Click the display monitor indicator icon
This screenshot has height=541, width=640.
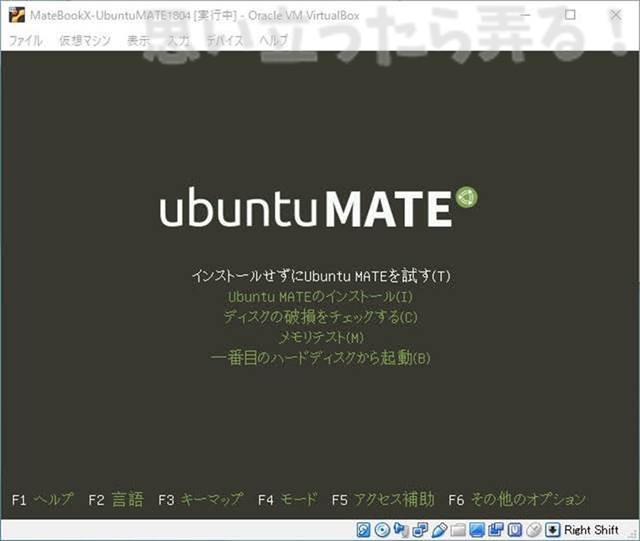476,530
